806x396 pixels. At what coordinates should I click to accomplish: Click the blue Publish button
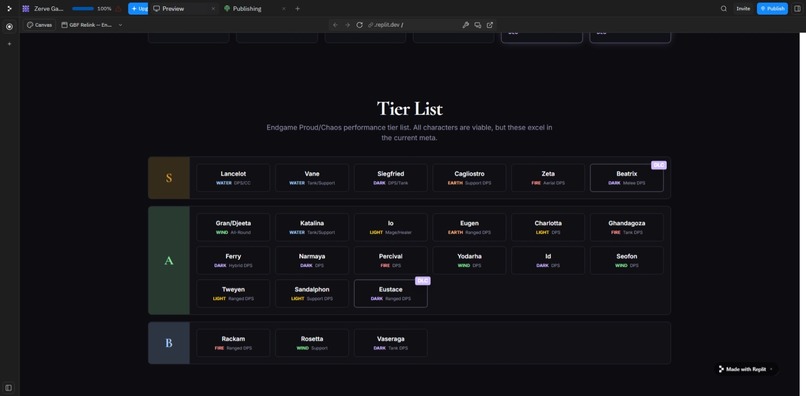[772, 9]
